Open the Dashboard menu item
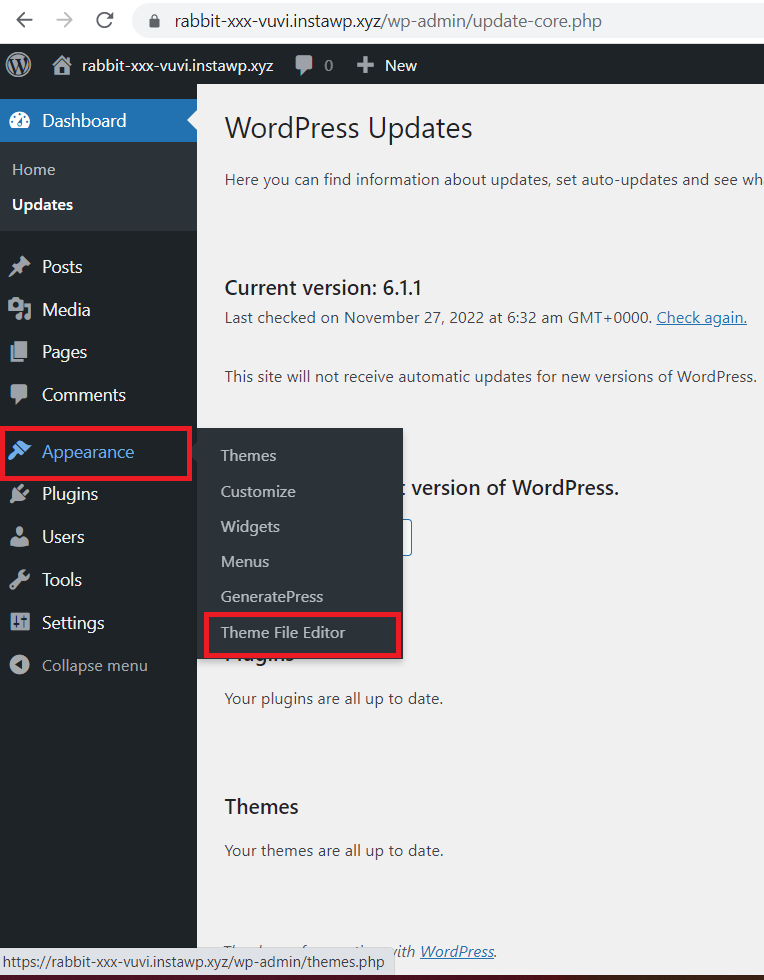 click(x=84, y=121)
